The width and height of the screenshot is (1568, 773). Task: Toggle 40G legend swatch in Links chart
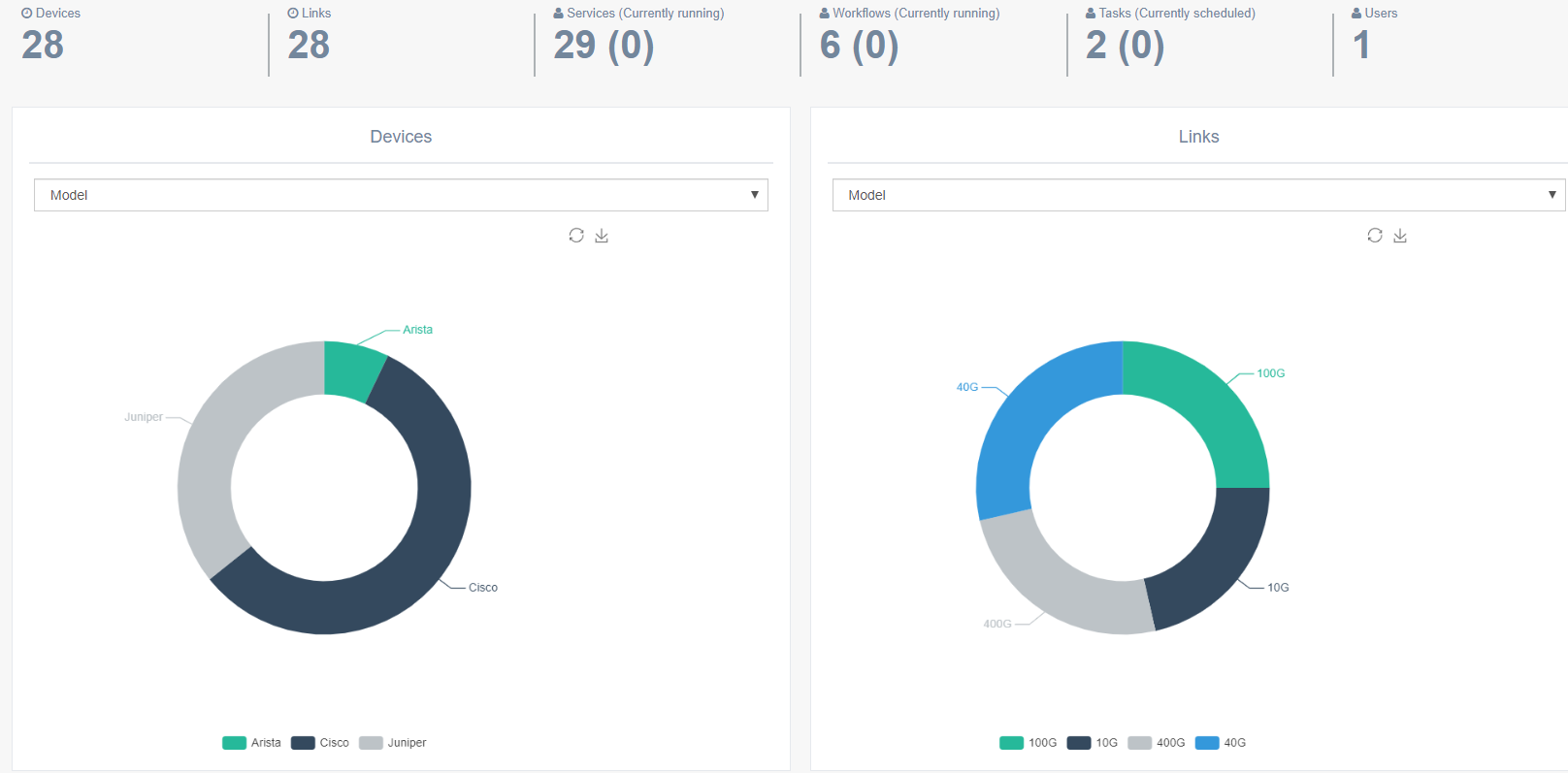1207,743
